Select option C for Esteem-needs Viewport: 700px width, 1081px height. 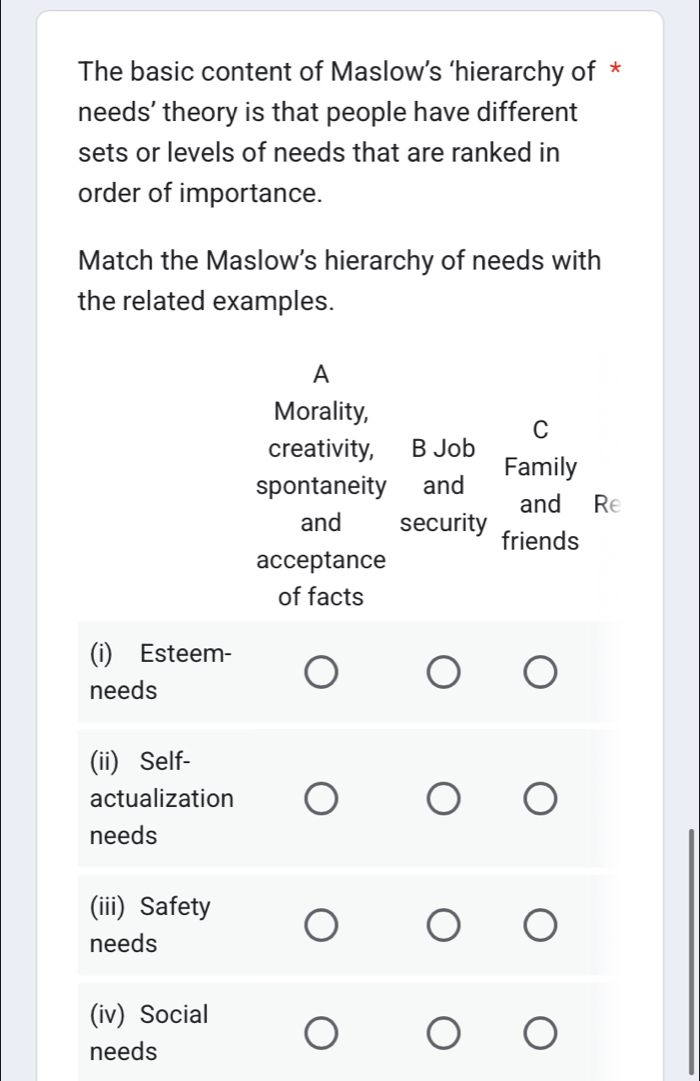(540, 672)
